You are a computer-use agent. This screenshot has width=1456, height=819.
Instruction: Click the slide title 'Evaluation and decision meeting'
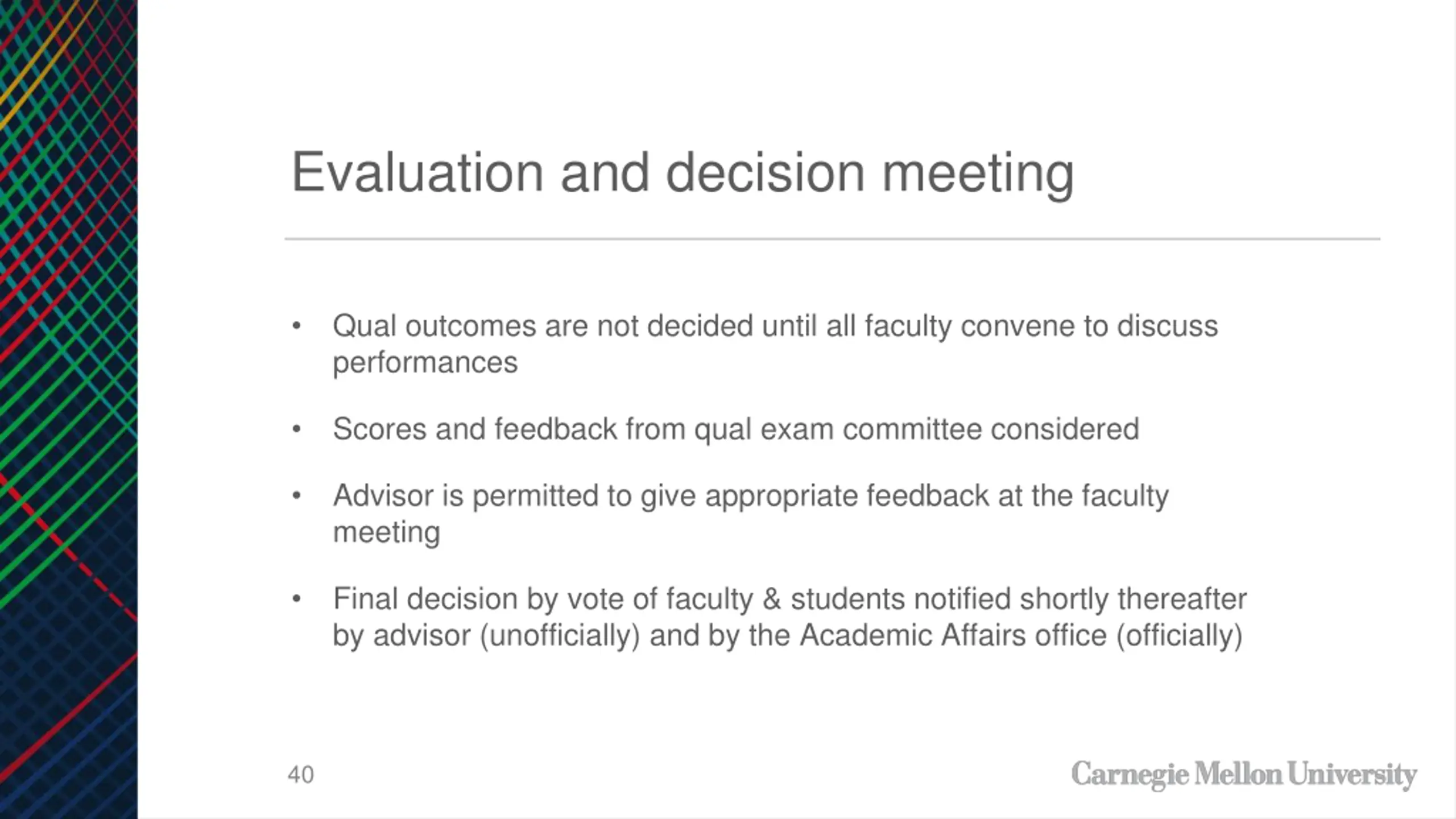pos(682,173)
